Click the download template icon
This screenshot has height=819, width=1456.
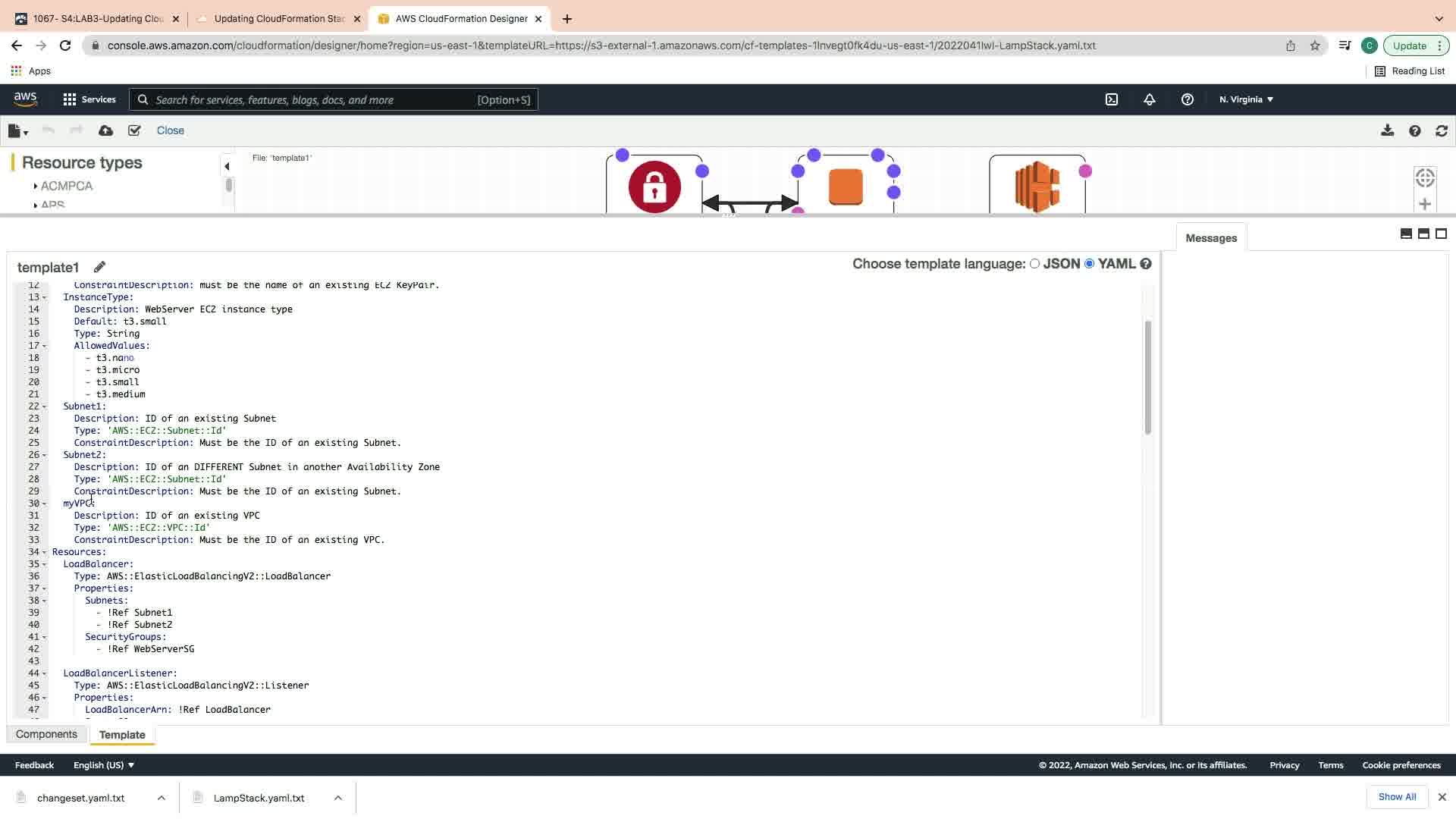1387,130
